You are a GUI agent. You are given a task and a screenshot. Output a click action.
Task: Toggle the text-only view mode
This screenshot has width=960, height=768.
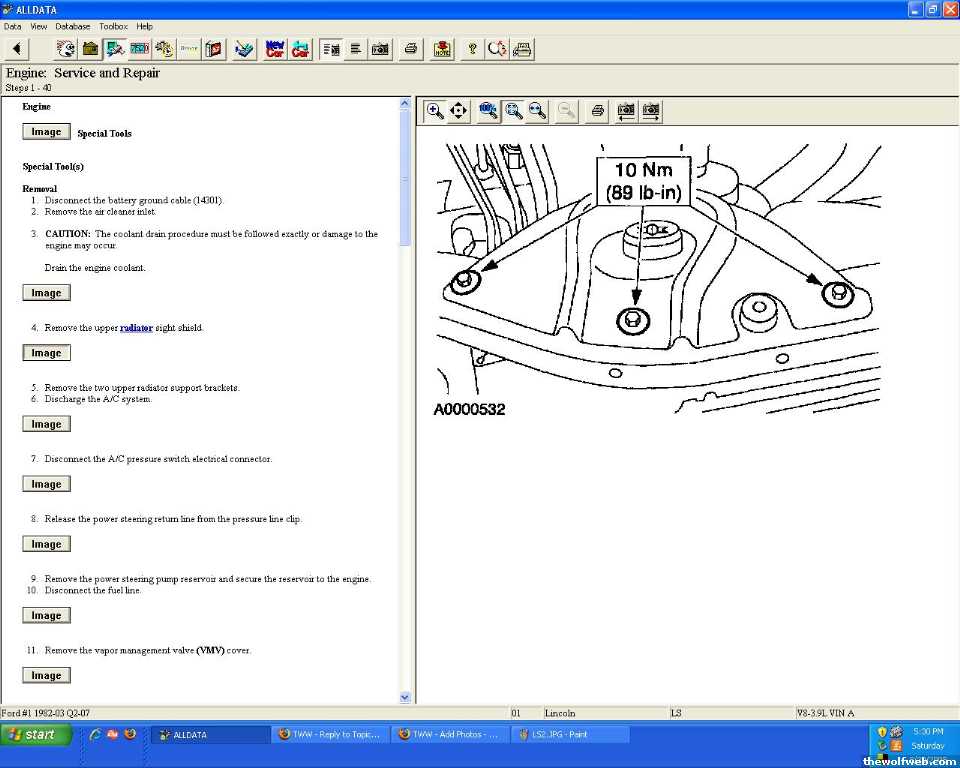(355, 49)
